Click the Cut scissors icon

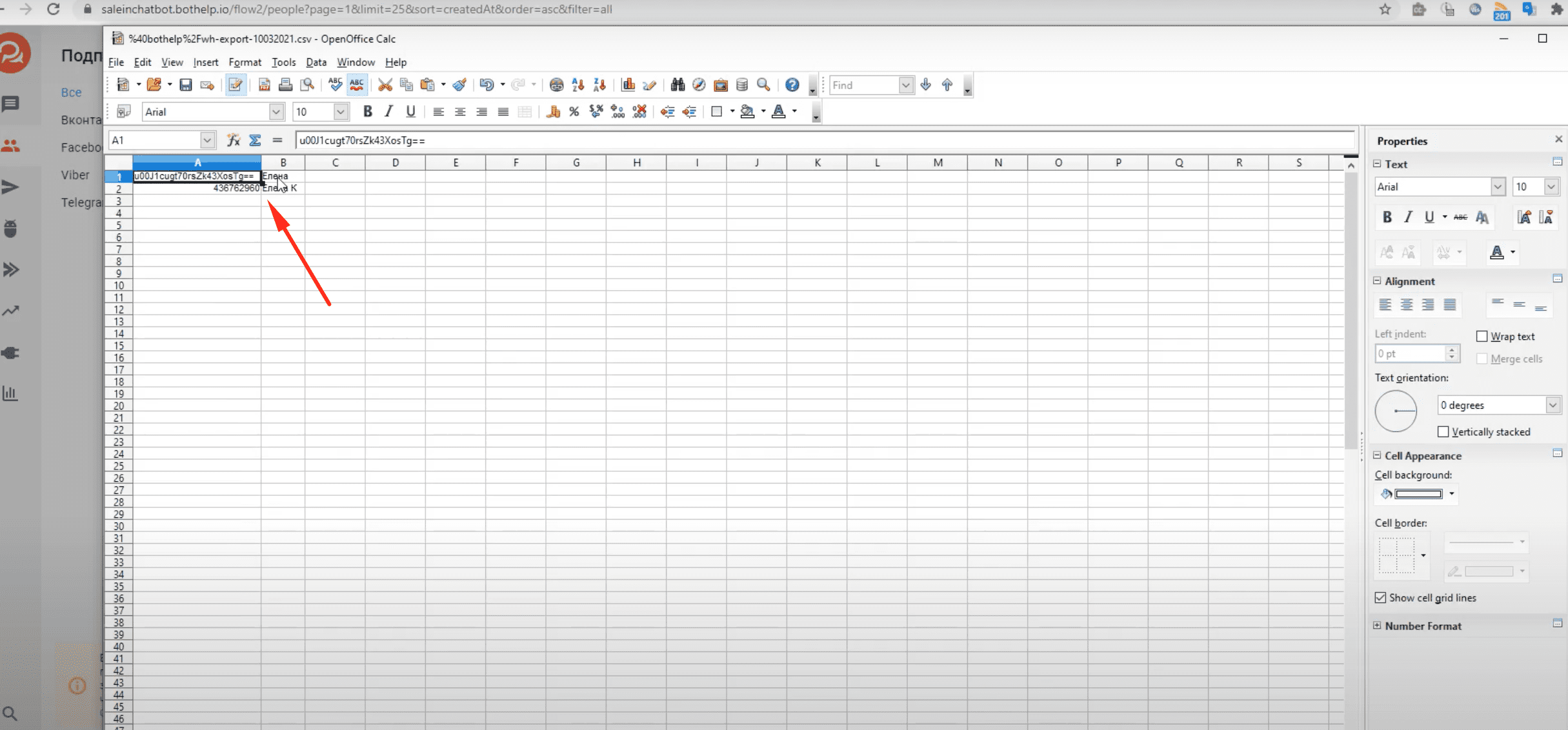[x=385, y=85]
